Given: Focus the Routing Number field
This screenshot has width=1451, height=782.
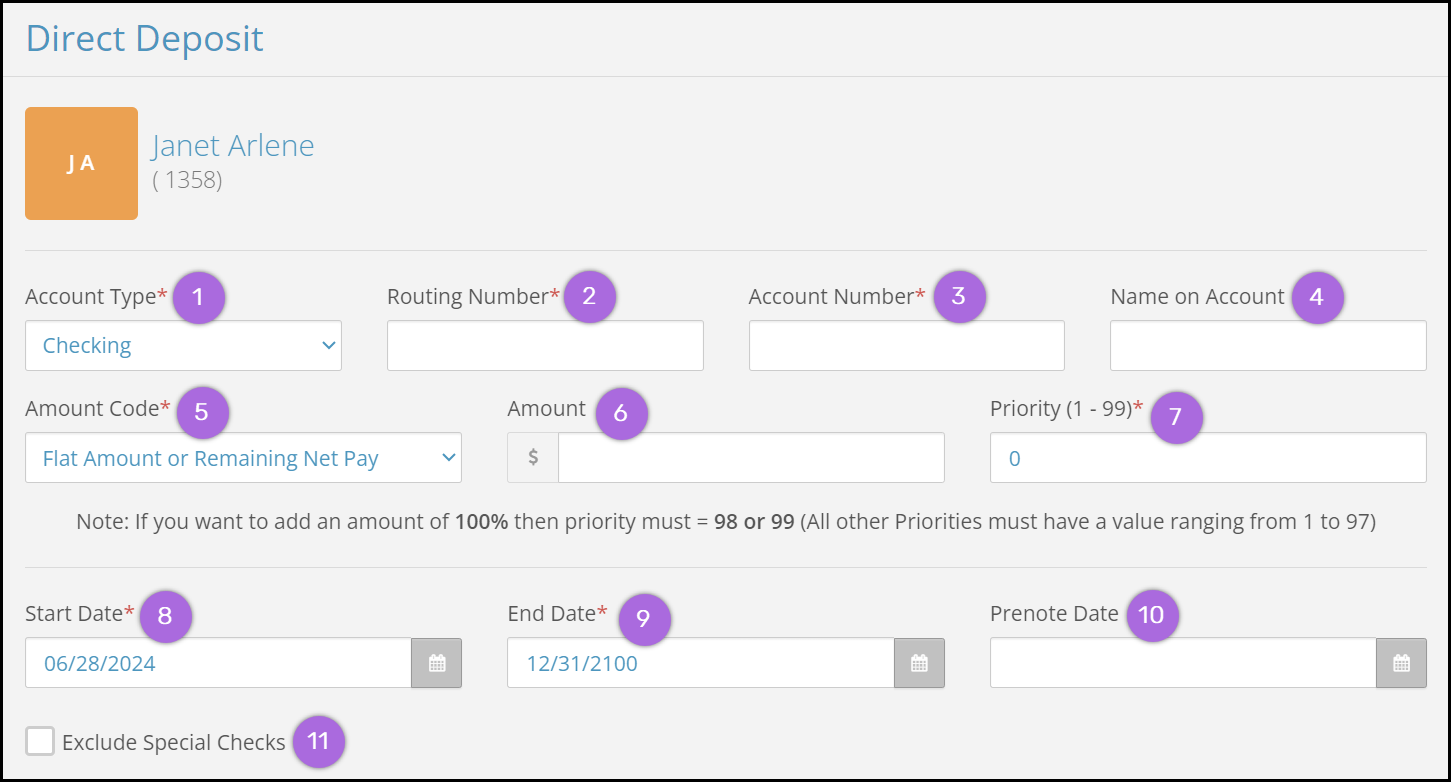Looking at the screenshot, I should coord(545,346).
